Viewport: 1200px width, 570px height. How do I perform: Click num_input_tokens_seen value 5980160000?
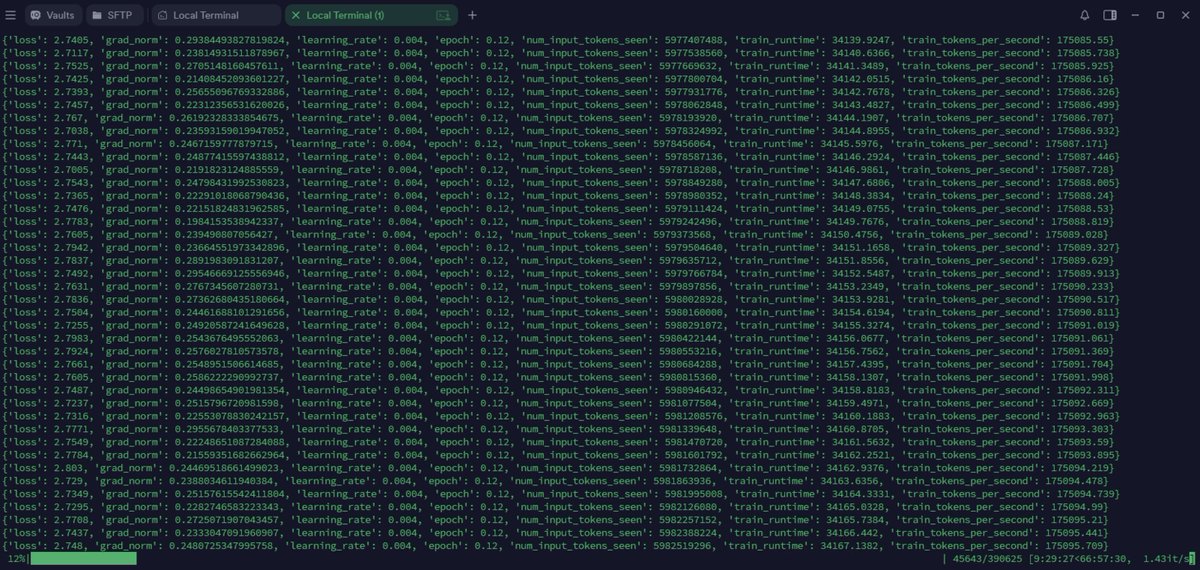pos(693,312)
